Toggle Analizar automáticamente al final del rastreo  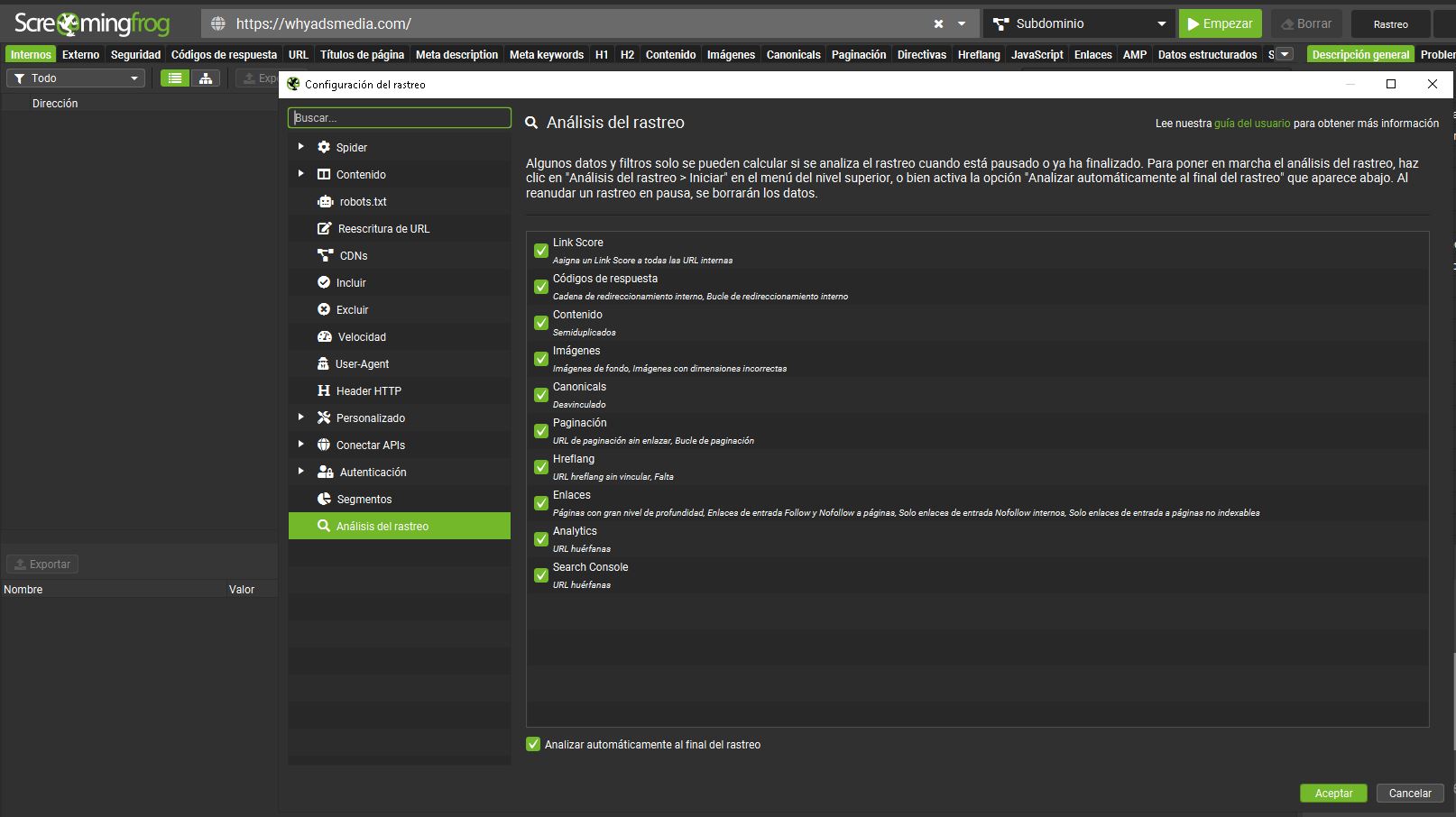pyautogui.click(x=533, y=745)
